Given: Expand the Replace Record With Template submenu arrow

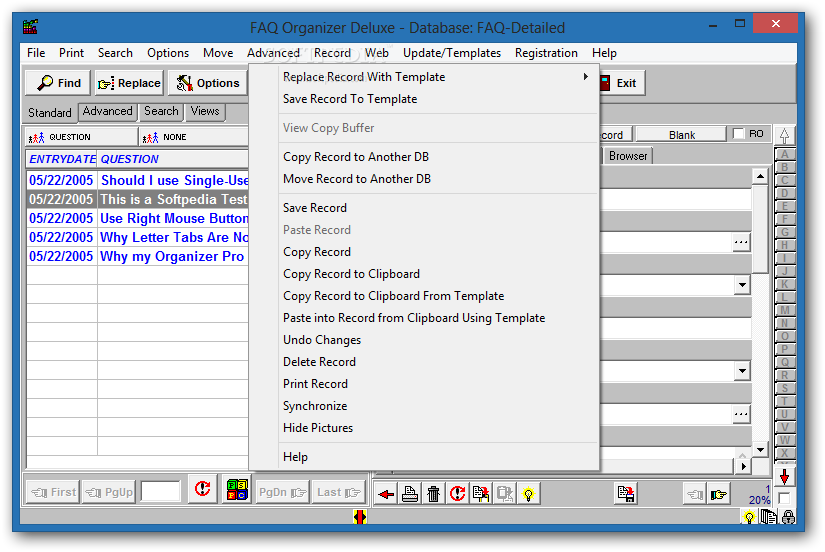Looking at the screenshot, I should tap(586, 77).
